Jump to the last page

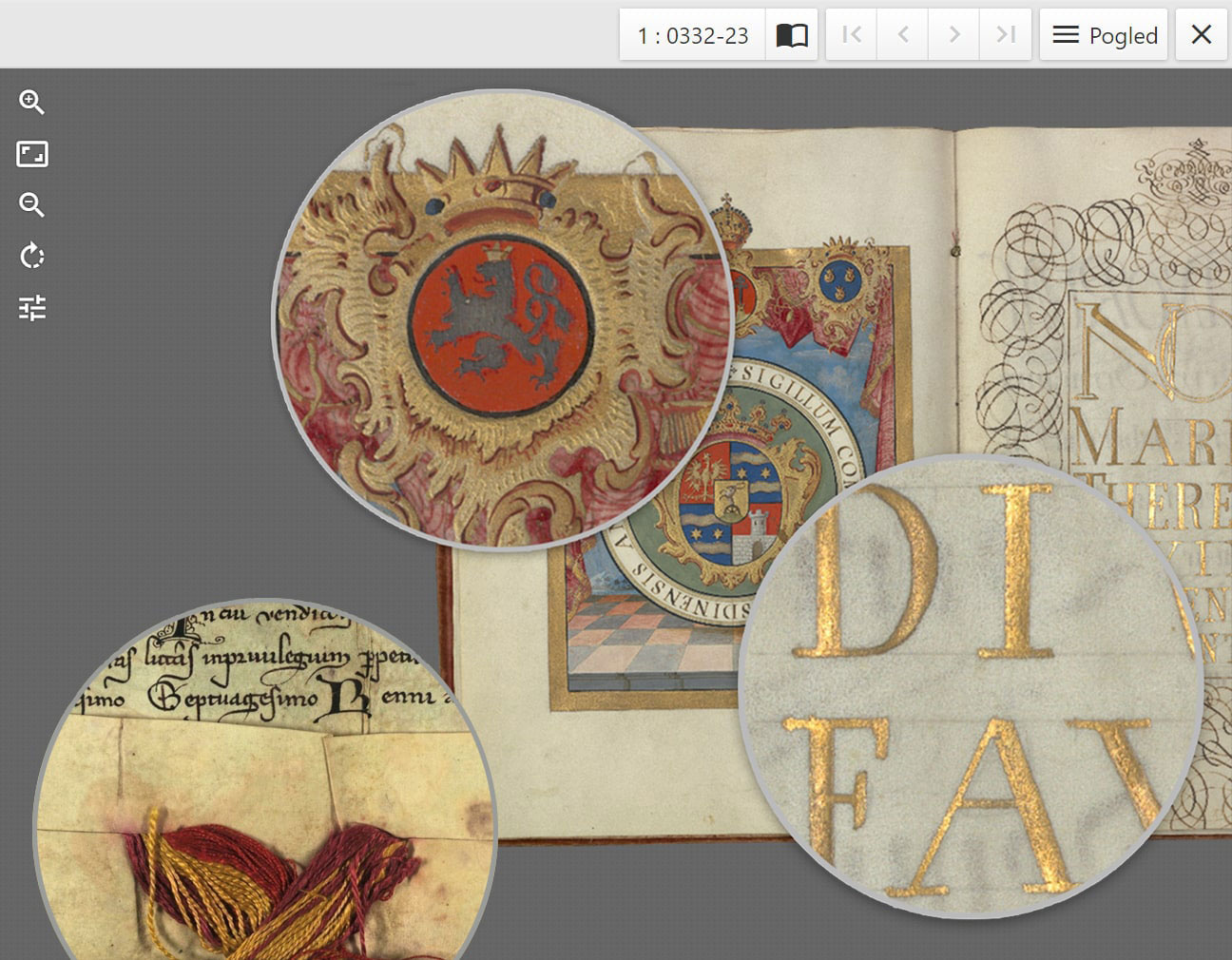(x=1006, y=35)
